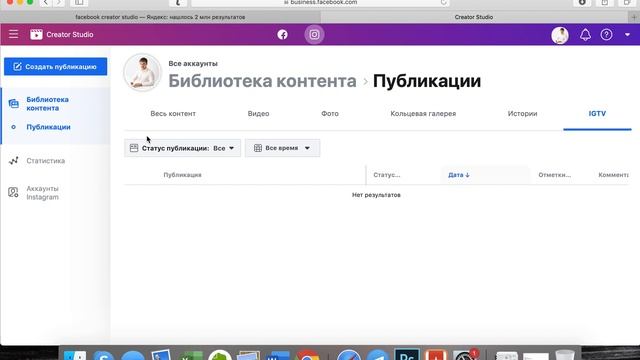This screenshot has width=640, height=360.
Task: Select the Instagram platform icon
Action: click(314, 35)
